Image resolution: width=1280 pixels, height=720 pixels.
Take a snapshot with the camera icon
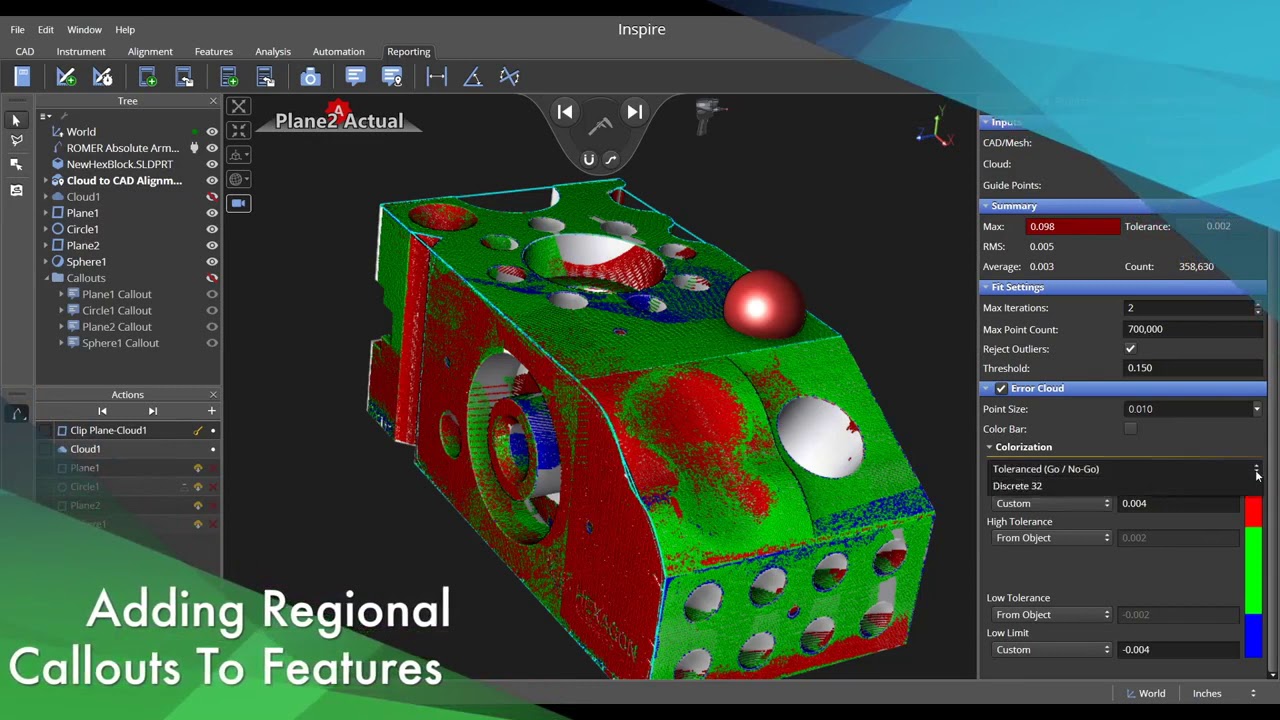(x=310, y=77)
